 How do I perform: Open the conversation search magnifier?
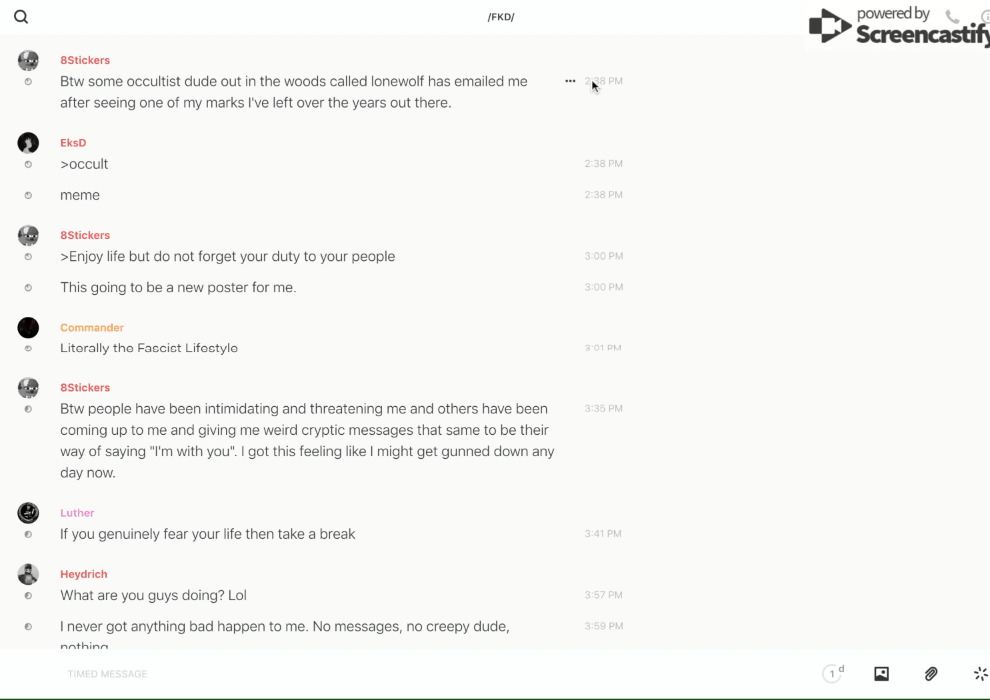tap(21, 17)
